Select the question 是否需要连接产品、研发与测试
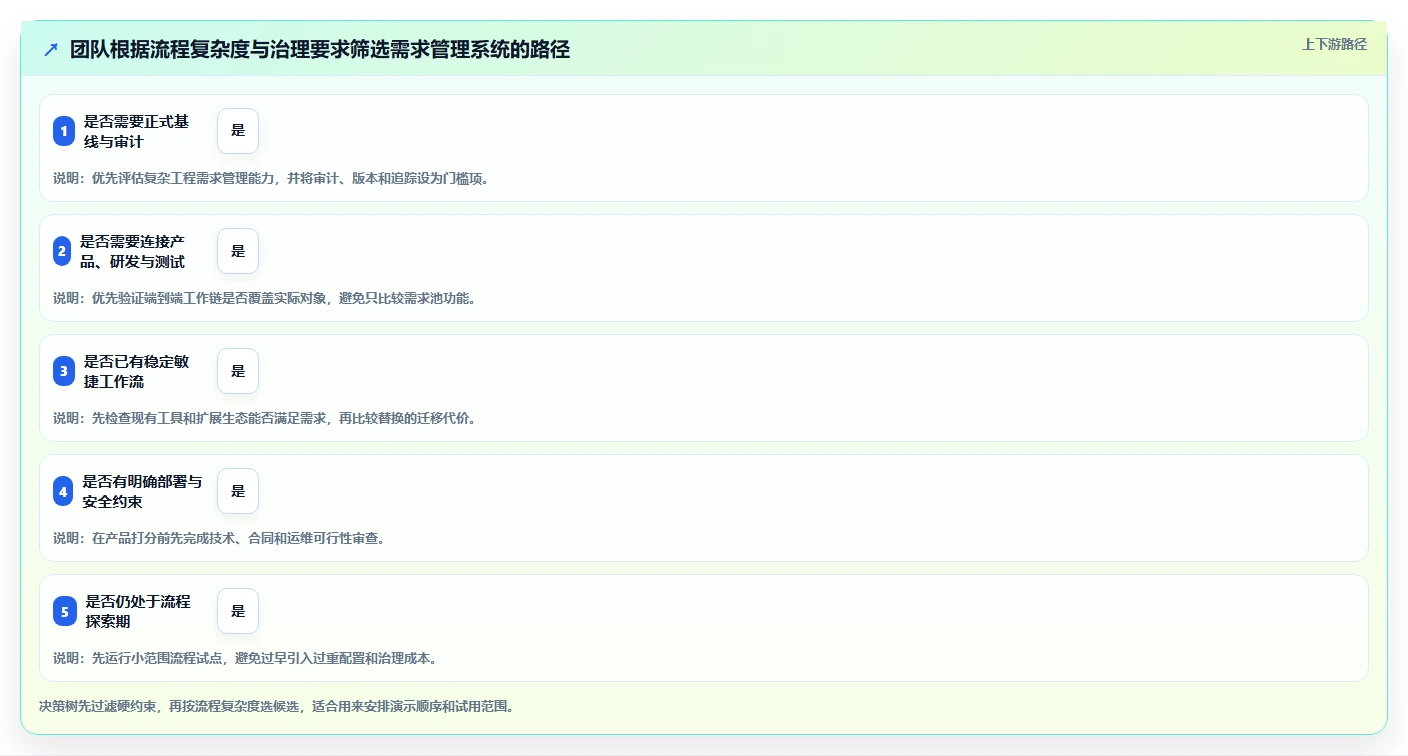Screen dimensions: 1408x756 (x=133, y=251)
